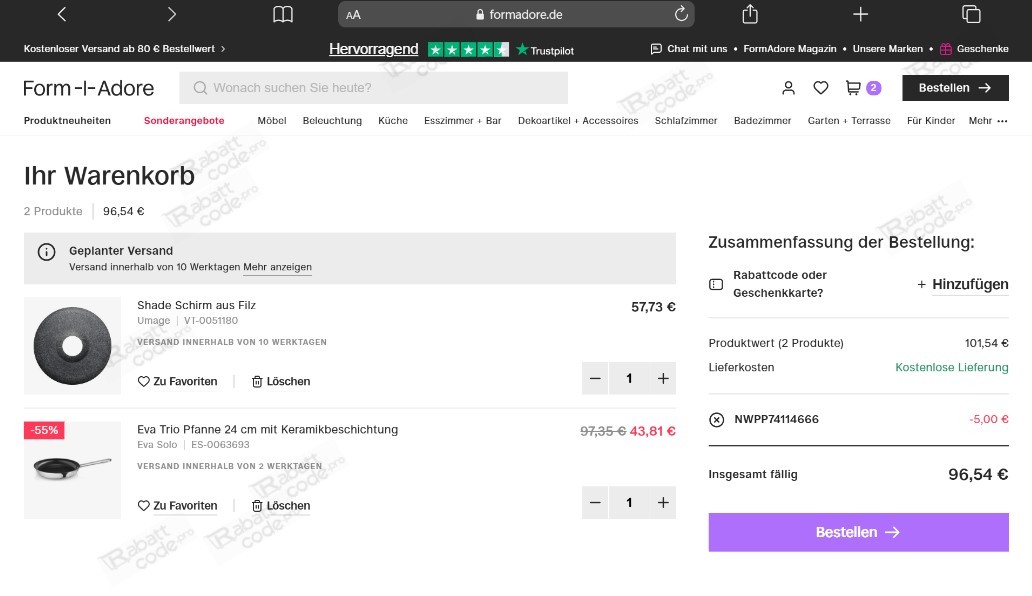1032x596 pixels.
Task: Open the Safari share sheet icon
Action: click(750, 14)
